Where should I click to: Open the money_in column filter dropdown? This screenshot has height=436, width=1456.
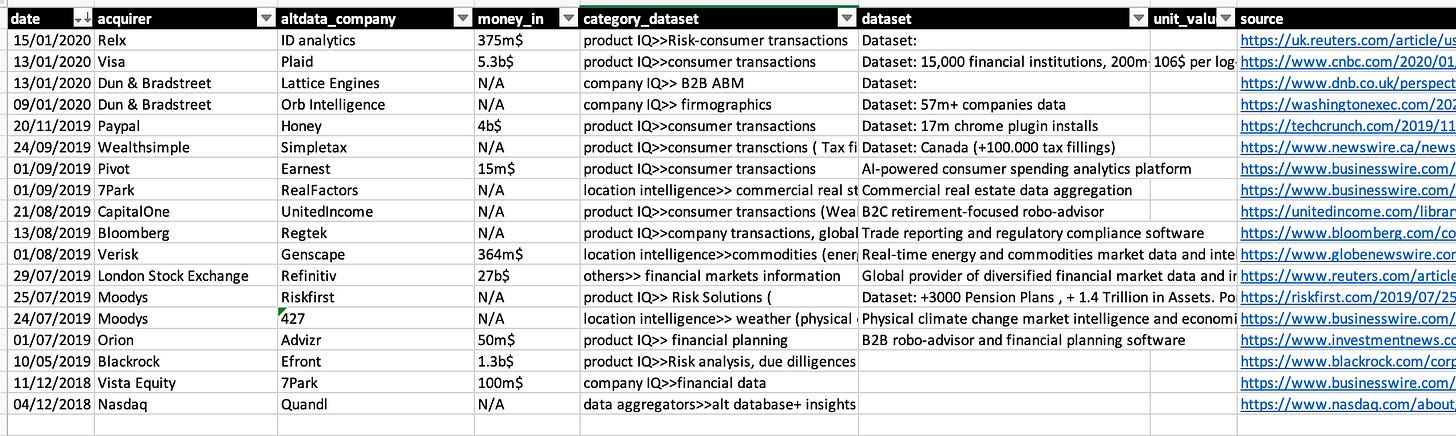pyautogui.click(x=568, y=19)
